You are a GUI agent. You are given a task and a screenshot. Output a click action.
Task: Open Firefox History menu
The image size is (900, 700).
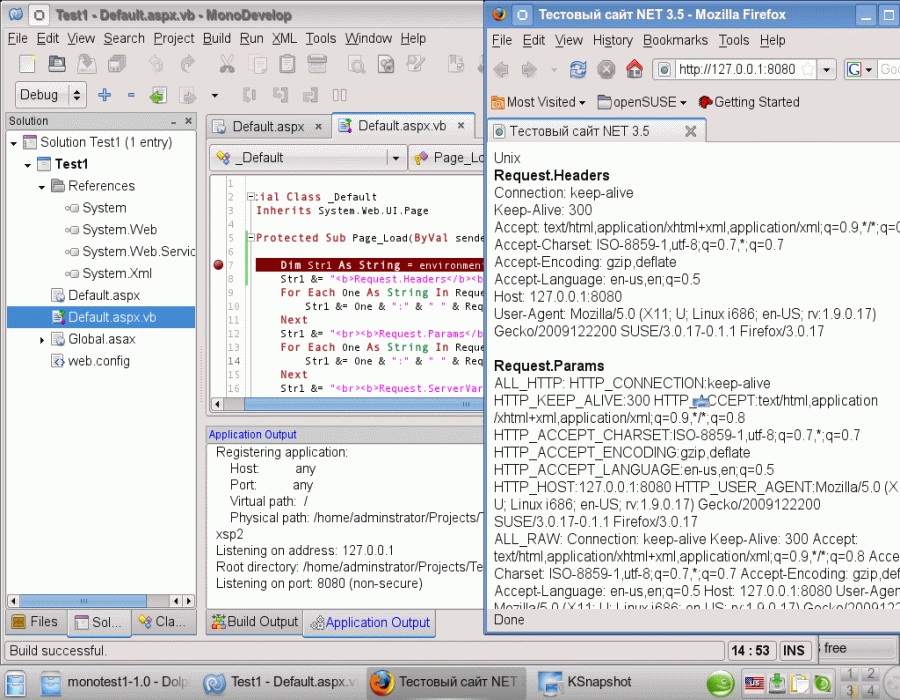(612, 40)
